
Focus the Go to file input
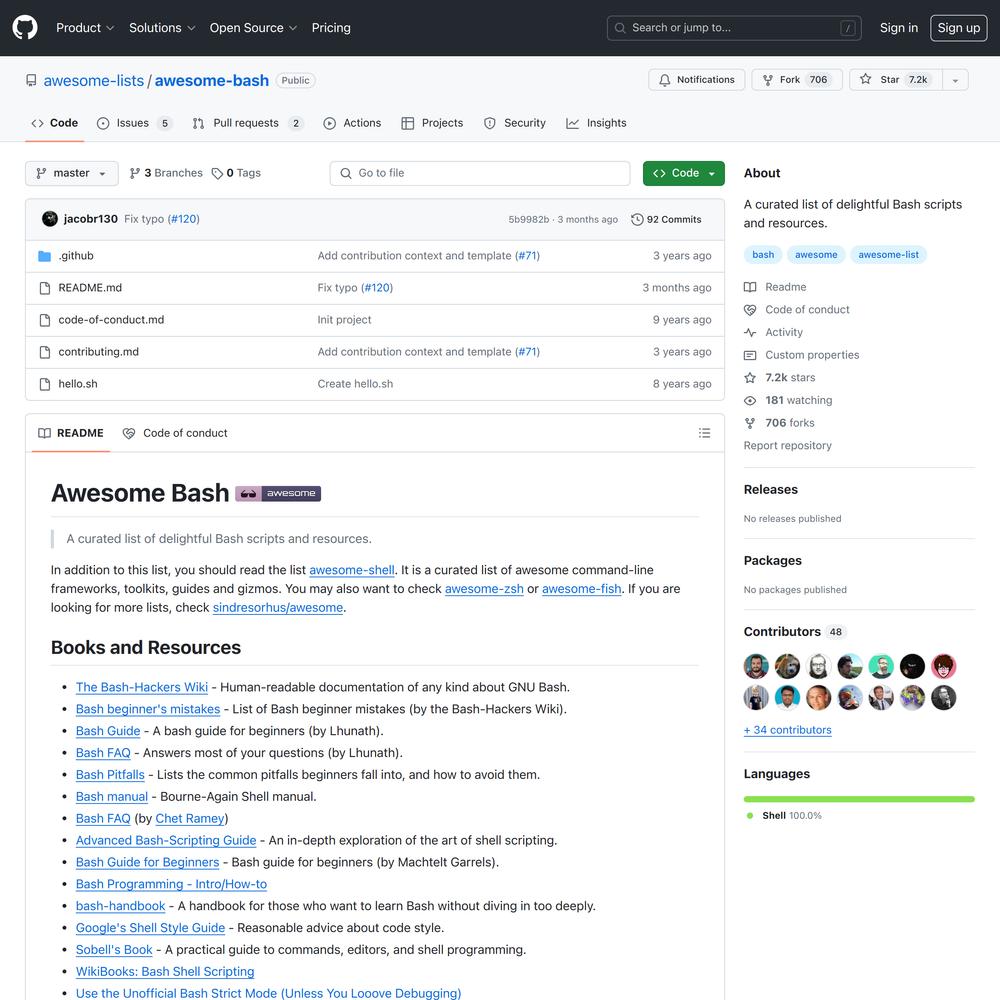tap(480, 173)
